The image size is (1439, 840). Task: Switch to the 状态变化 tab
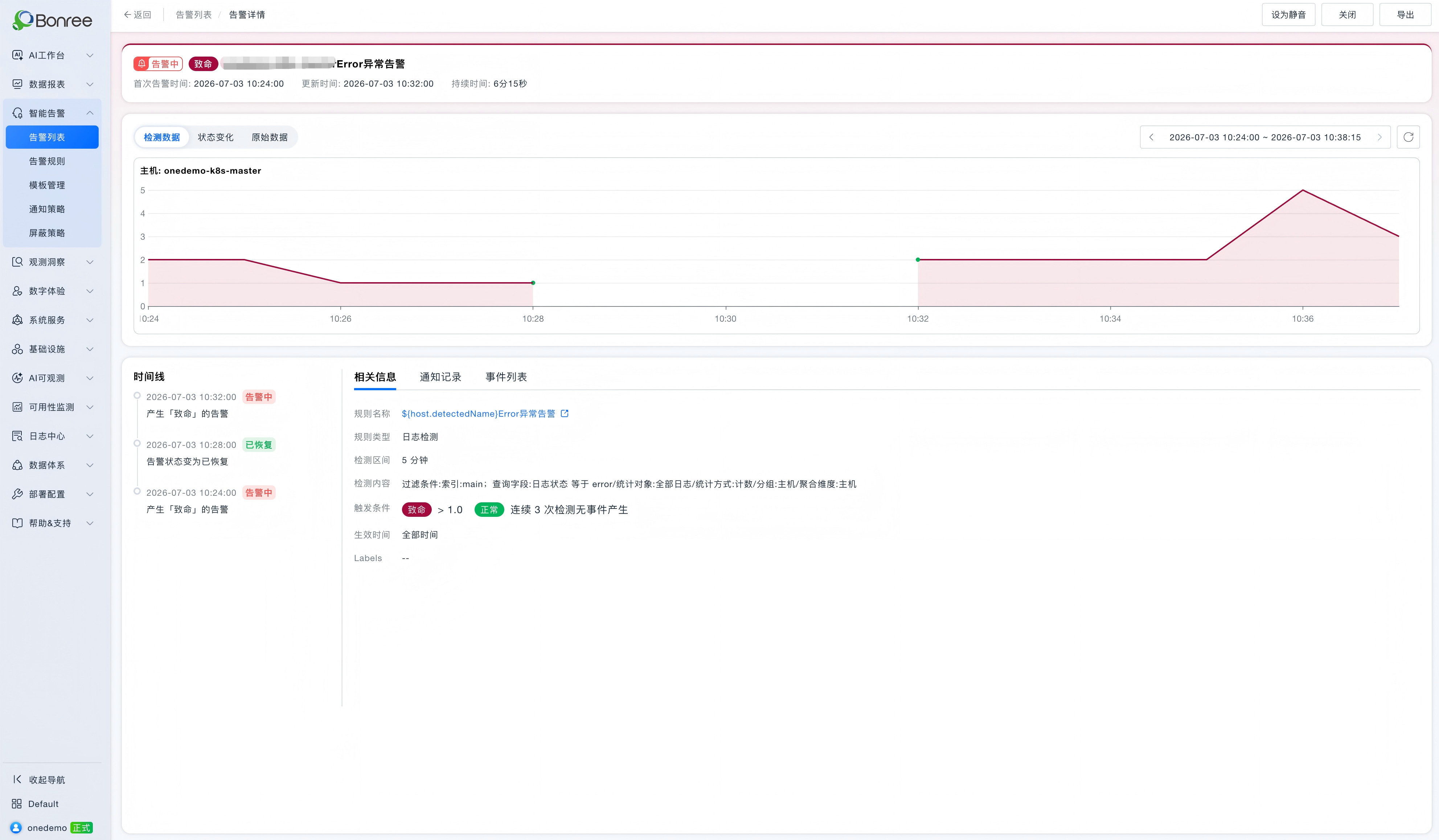click(215, 137)
